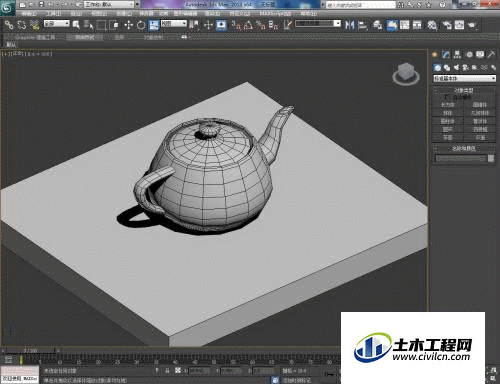500x384 pixels.
Task: Toggle the 3D Snaps button
Action: coord(236,25)
